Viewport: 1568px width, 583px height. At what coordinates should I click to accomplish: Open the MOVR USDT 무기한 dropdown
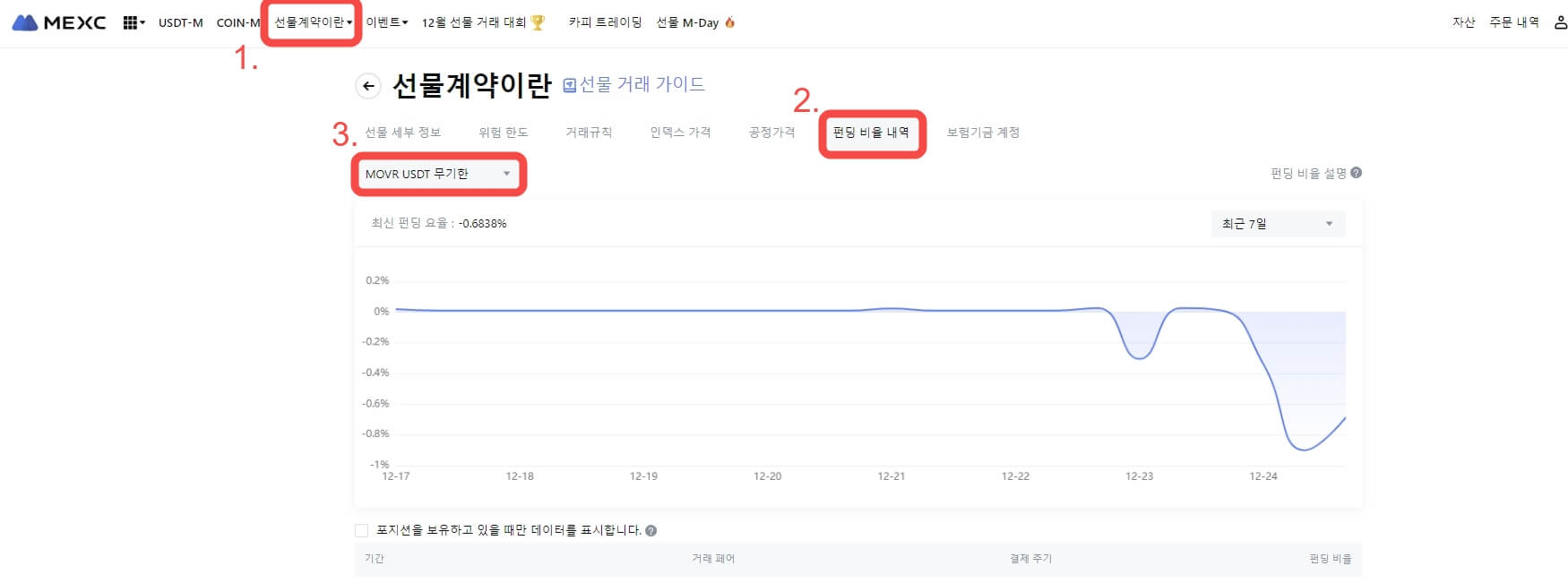pos(437,174)
